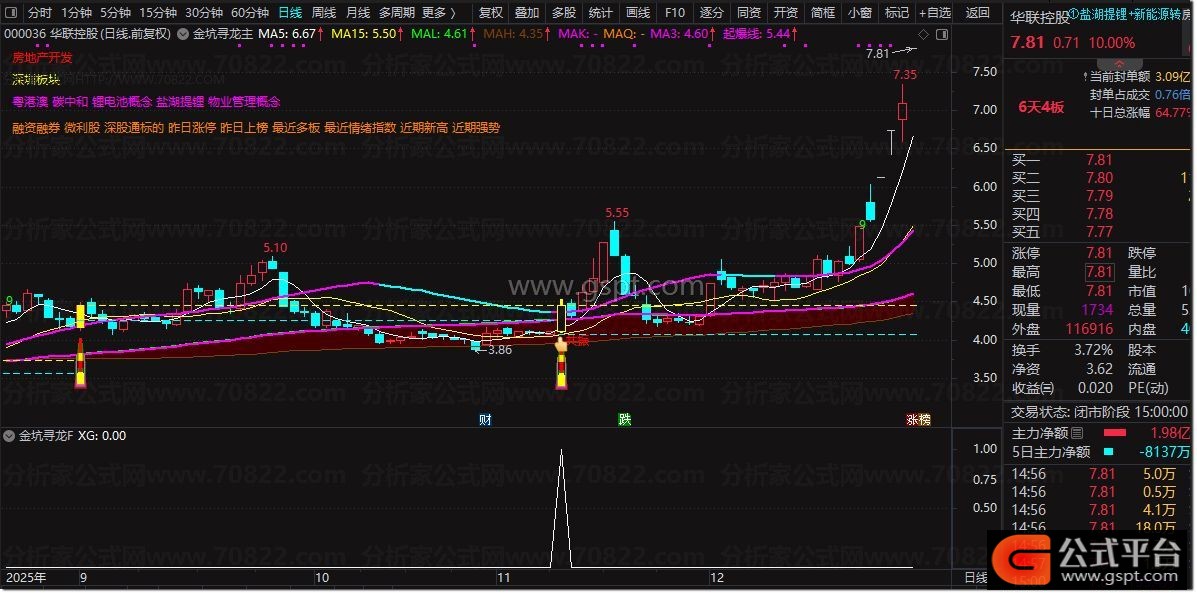
Task: Click the panel layout icon at top-left
Action: [12, 13]
